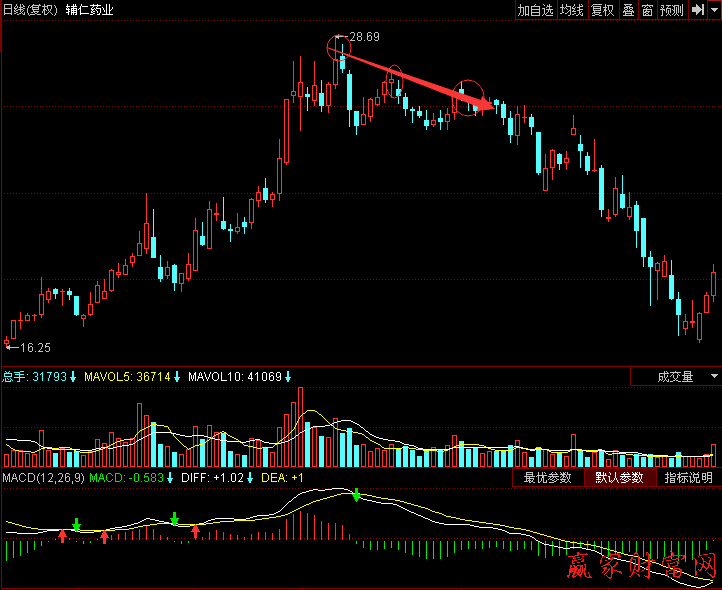This screenshot has width=722, height=590.
Task: Open the 预测 forecast tool
Action: pyautogui.click(x=671, y=10)
